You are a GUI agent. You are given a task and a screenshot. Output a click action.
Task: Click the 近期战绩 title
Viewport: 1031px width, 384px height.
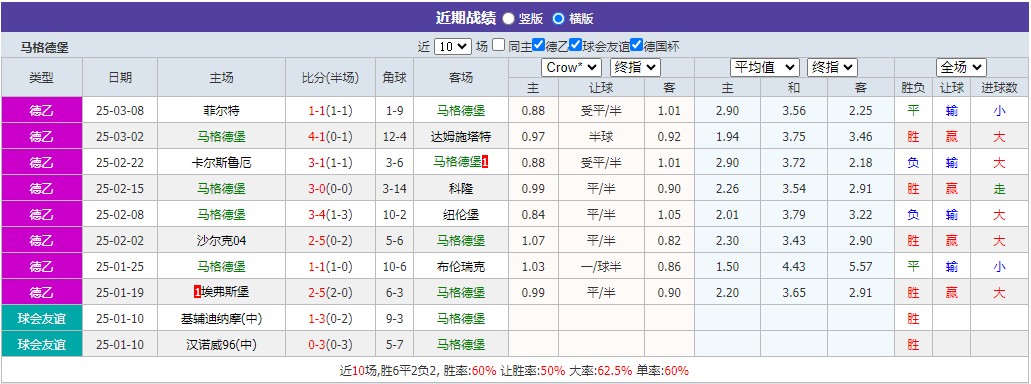466,18
